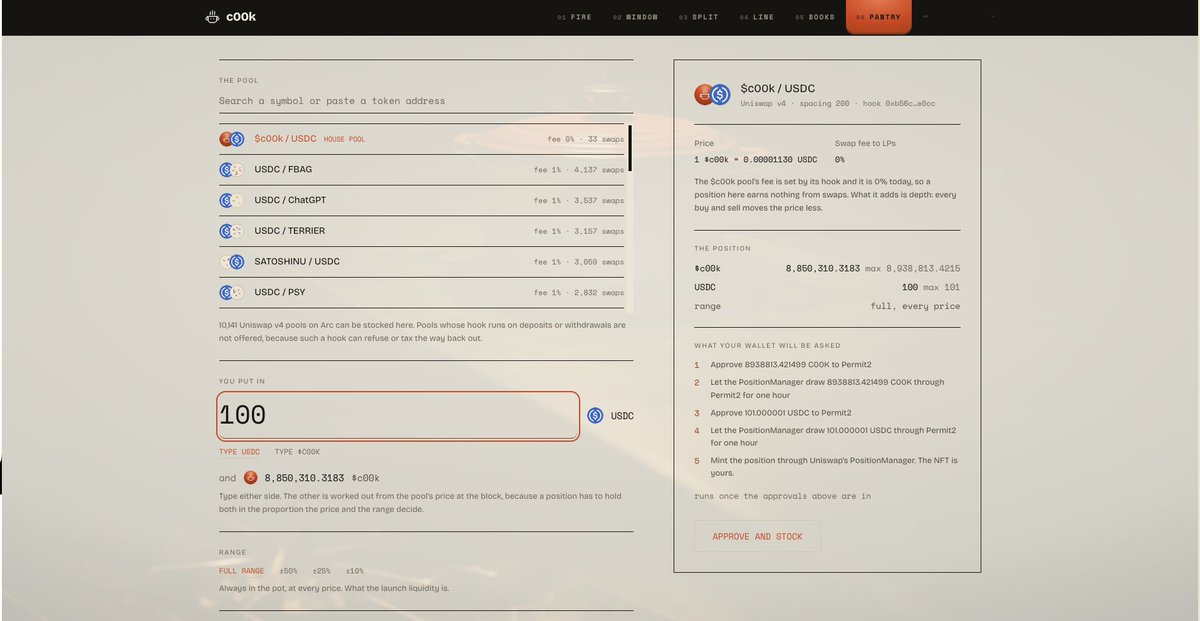Click the c00k pot logo icon
Image resolution: width=1200 pixels, height=621 pixels.
212,17
